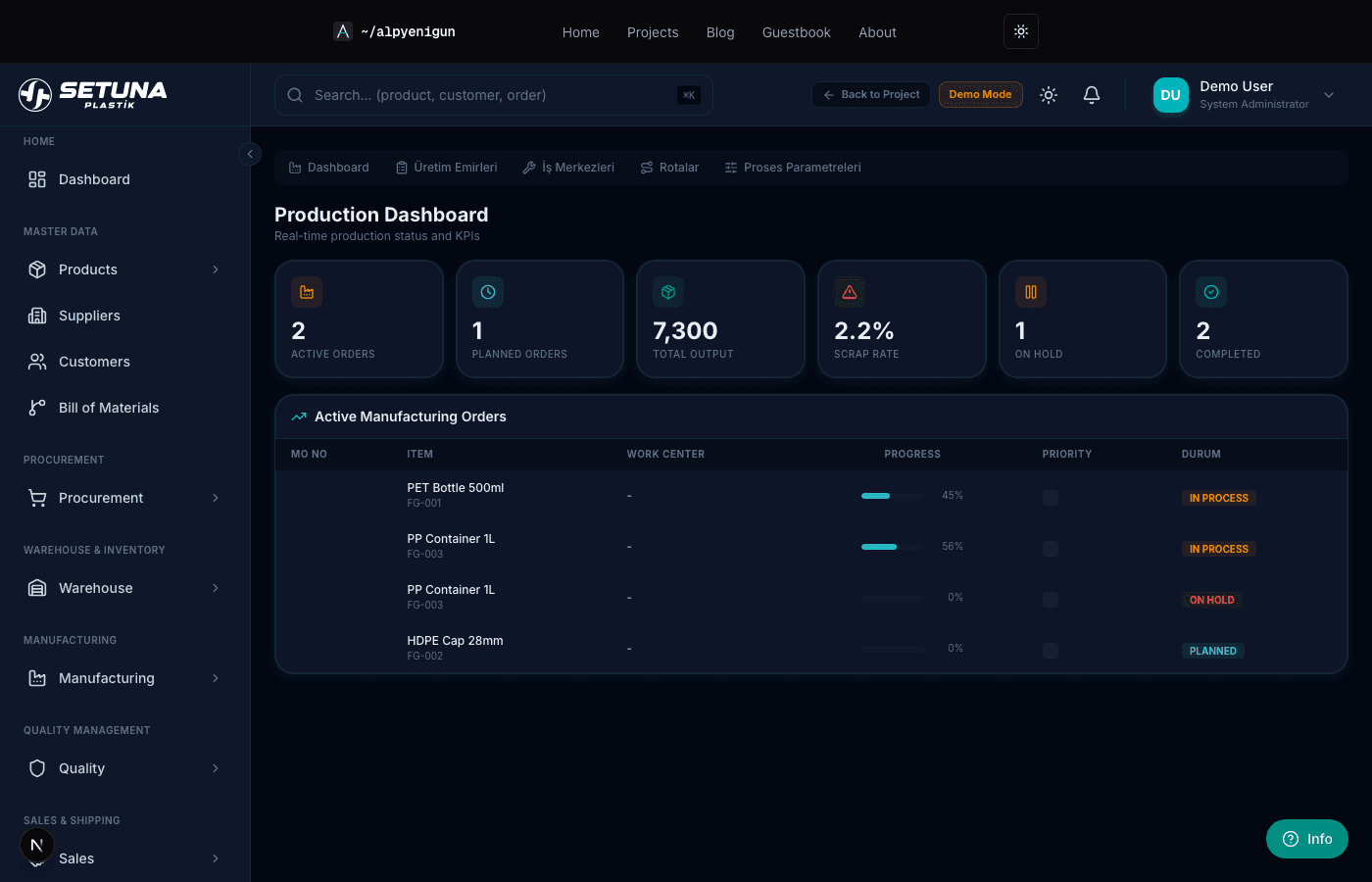Select the Suppliers icon in Master Data
This screenshot has height=882, width=1372.
point(37,316)
